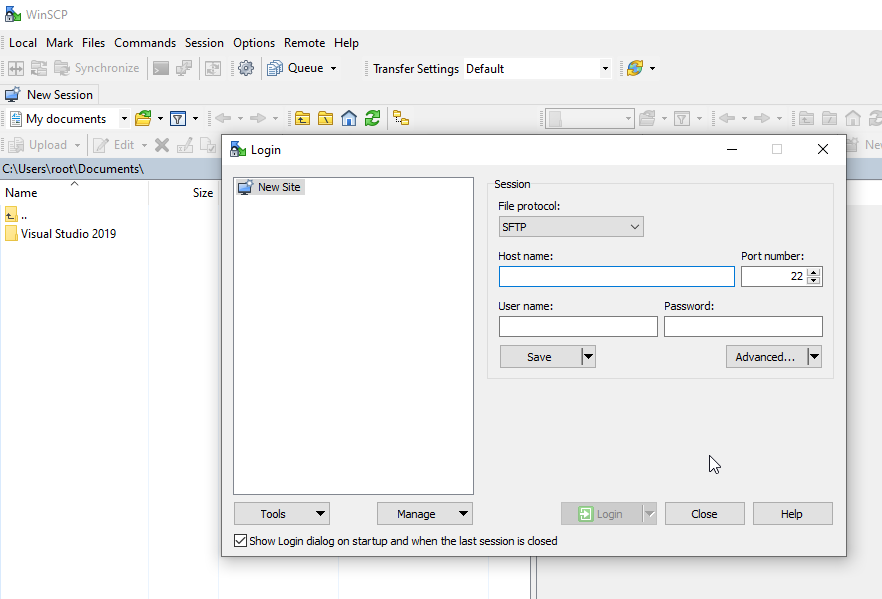The height and width of the screenshot is (599, 882).
Task: Increase port number with up spinner
Action: point(813,272)
